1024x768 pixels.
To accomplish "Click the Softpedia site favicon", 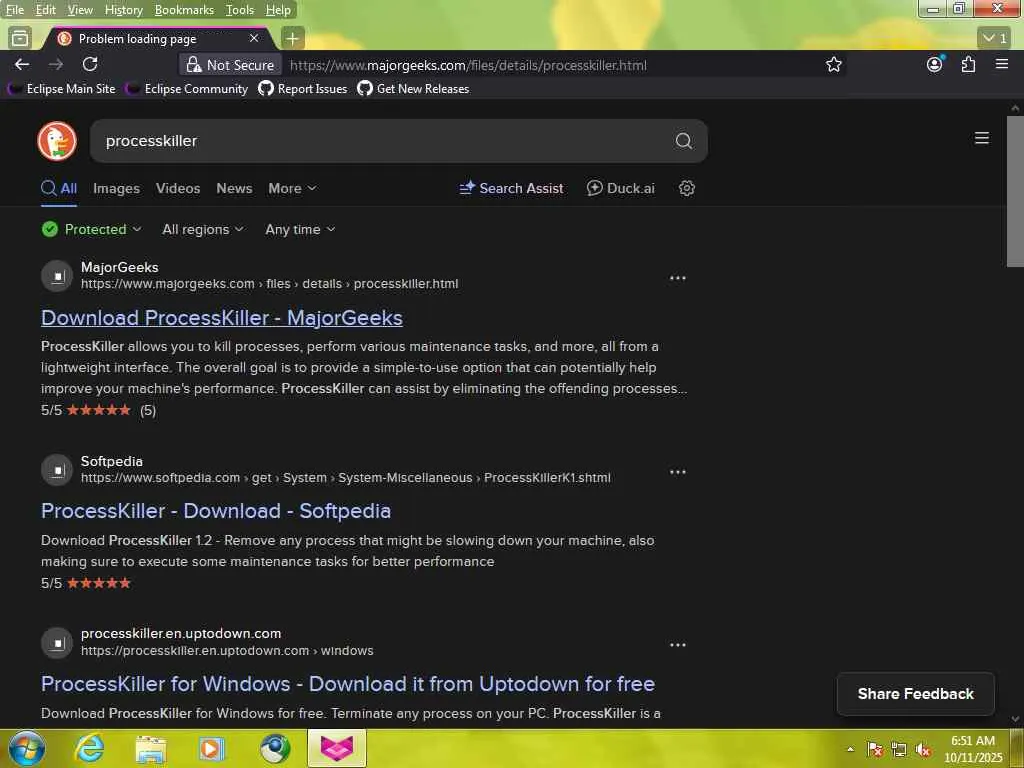I will [57, 470].
